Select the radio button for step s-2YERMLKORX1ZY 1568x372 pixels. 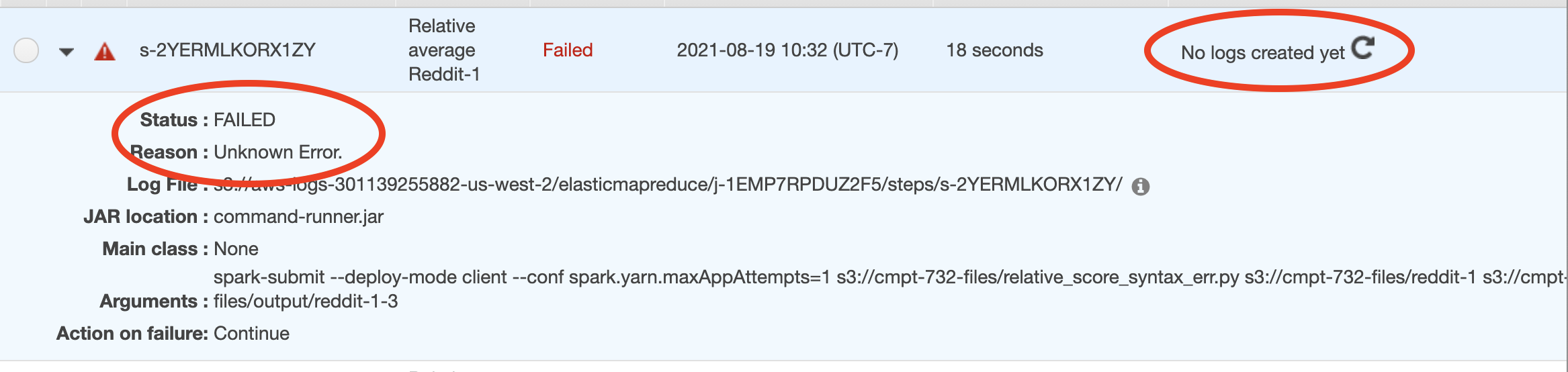click(26, 50)
